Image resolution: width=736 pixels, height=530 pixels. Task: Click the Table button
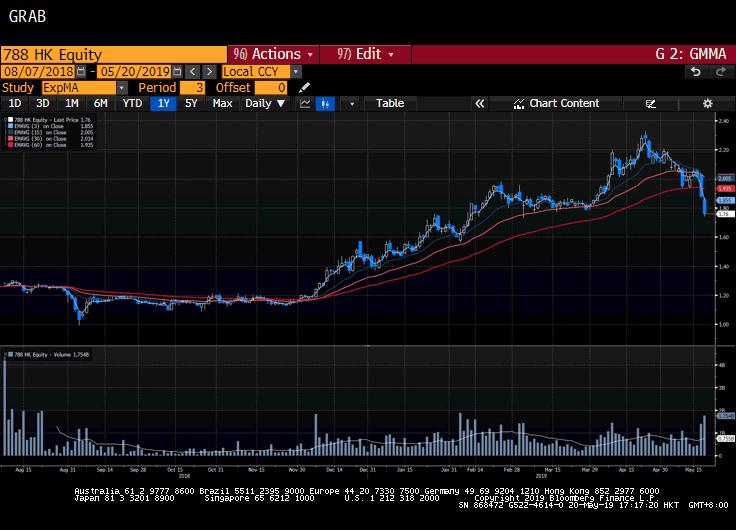[x=390, y=103]
